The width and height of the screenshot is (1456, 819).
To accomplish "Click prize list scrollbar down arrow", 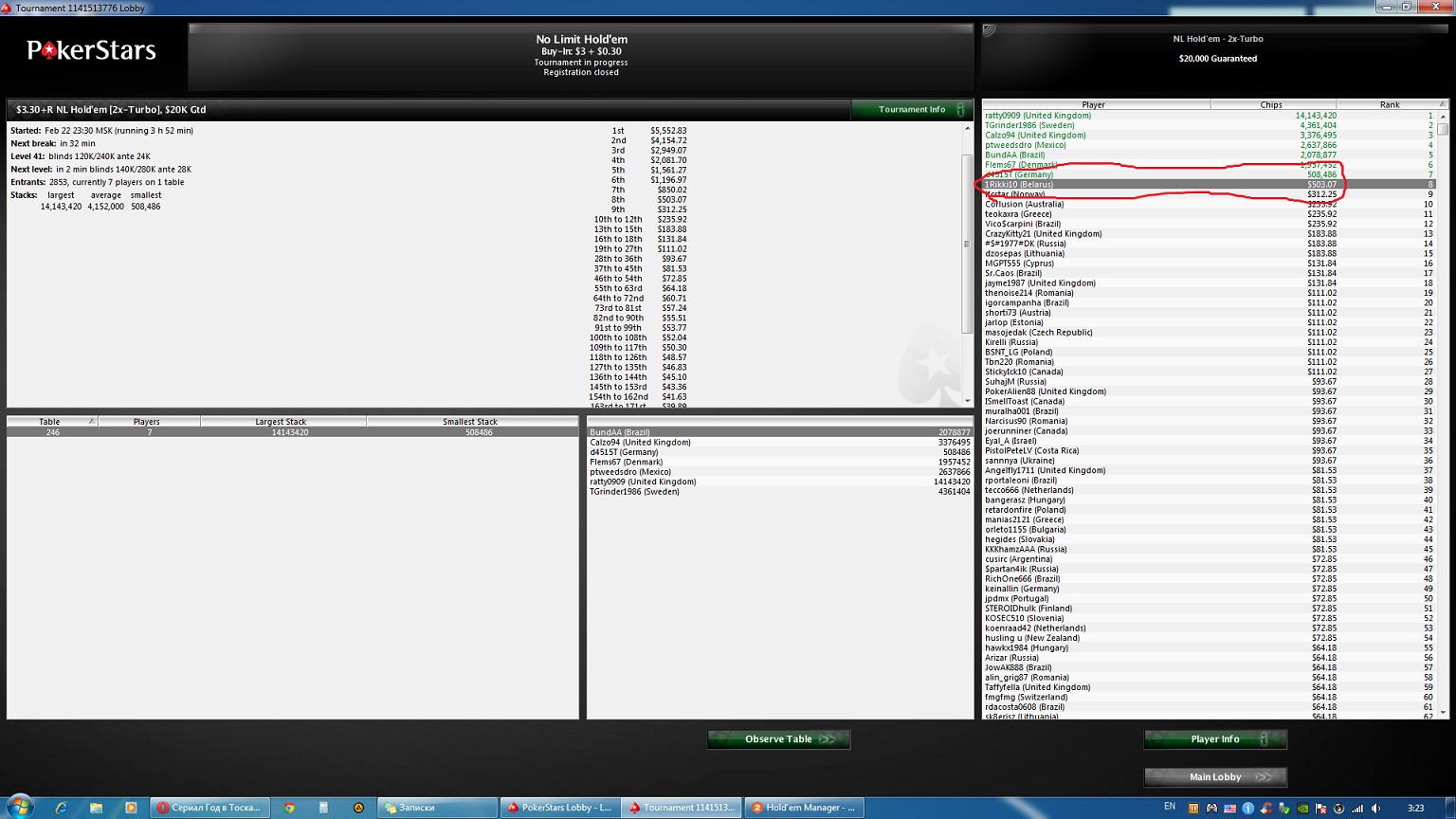I will [968, 401].
